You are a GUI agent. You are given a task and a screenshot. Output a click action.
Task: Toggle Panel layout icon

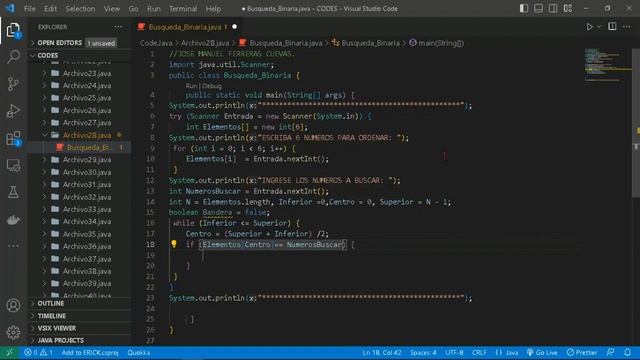point(538,8)
